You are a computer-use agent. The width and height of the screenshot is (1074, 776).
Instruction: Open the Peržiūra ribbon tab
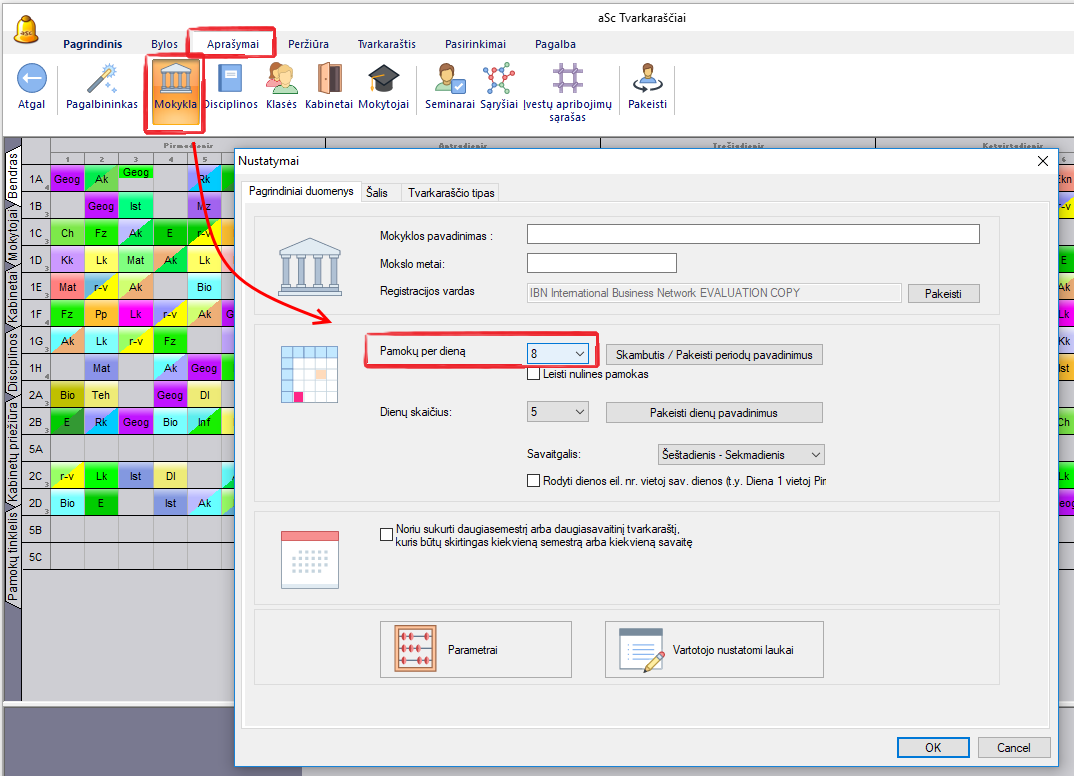[308, 44]
